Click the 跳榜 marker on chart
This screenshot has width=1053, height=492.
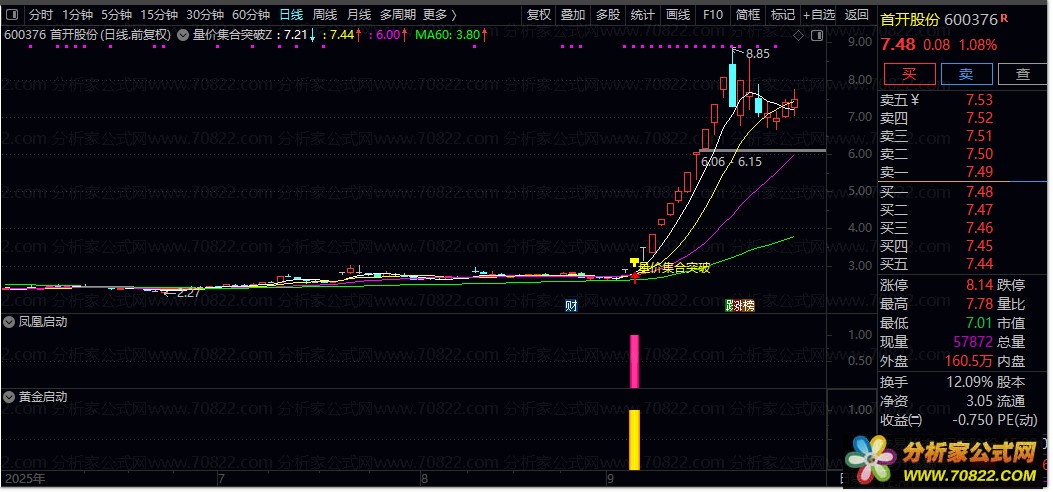click(x=740, y=306)
